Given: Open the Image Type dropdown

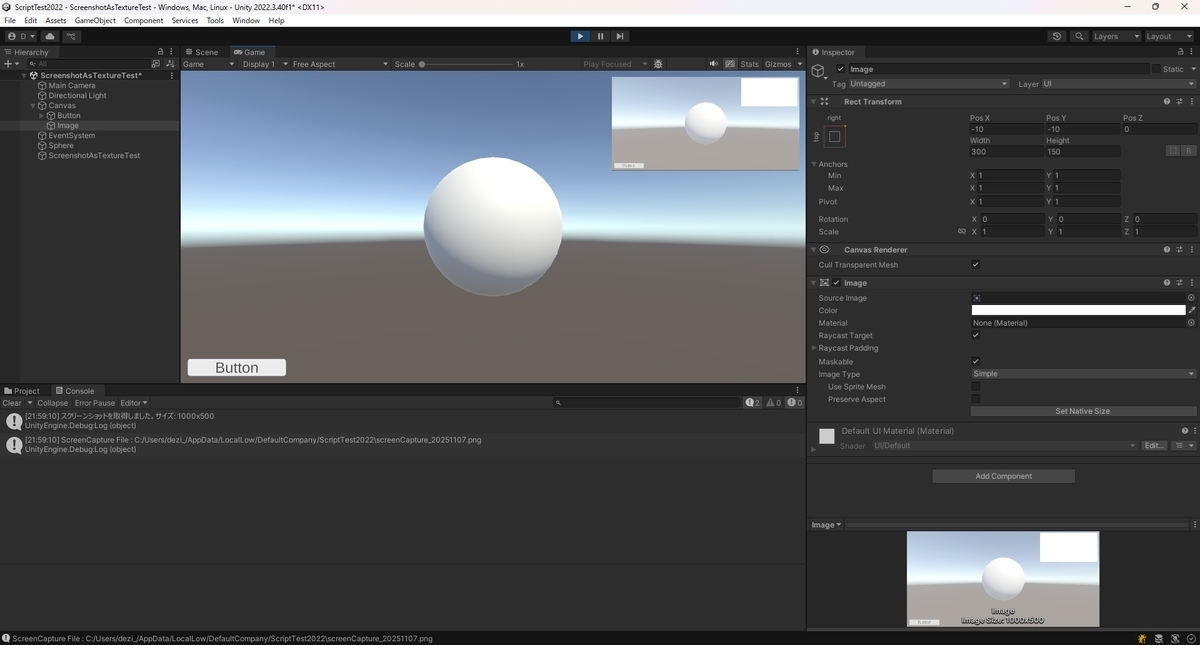Looking at the screenshot, I should [1083, 374].
